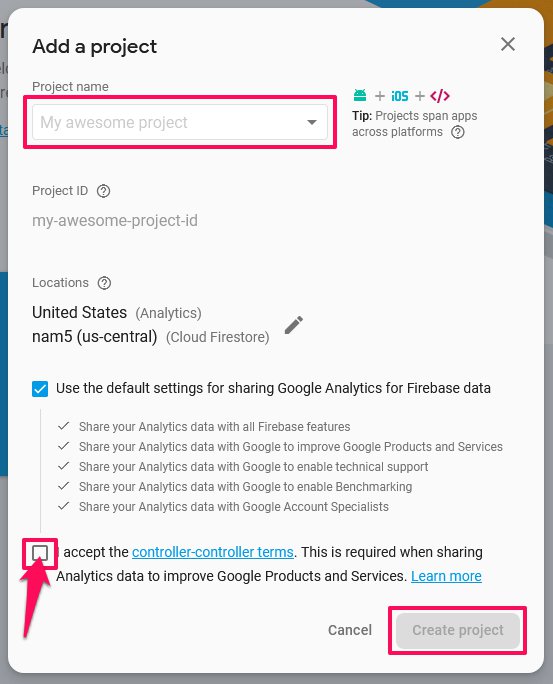Click Share Analytics data with all Firebase features
Image resolution: width=553 pixels, height=684 pixels.
point(215,427)
